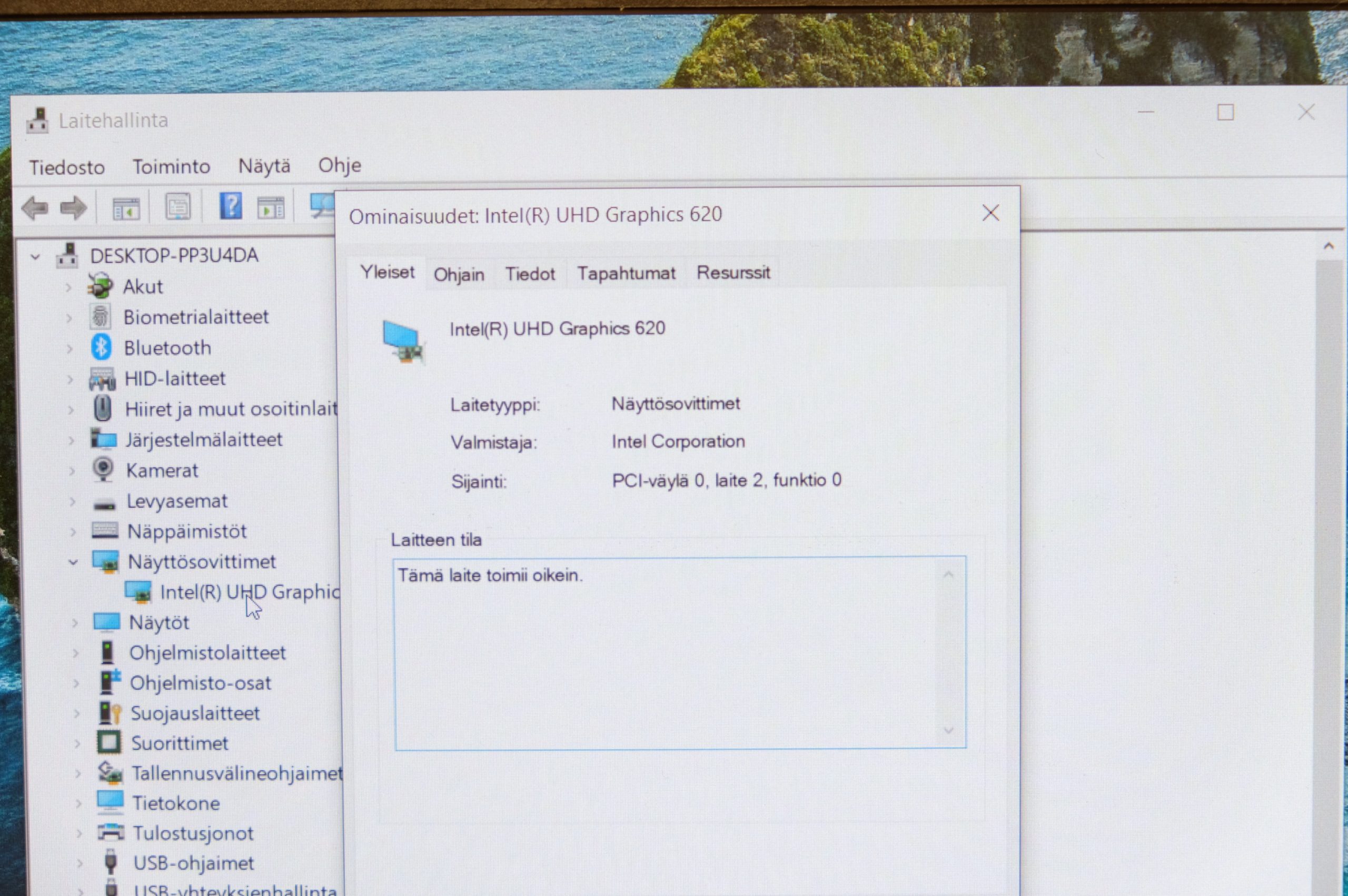Viewport: 1348px width, 896px height.
Task: Click the 'PCI-väylä 0, laite 2, funktio 0' text
Action: [726, 480]
